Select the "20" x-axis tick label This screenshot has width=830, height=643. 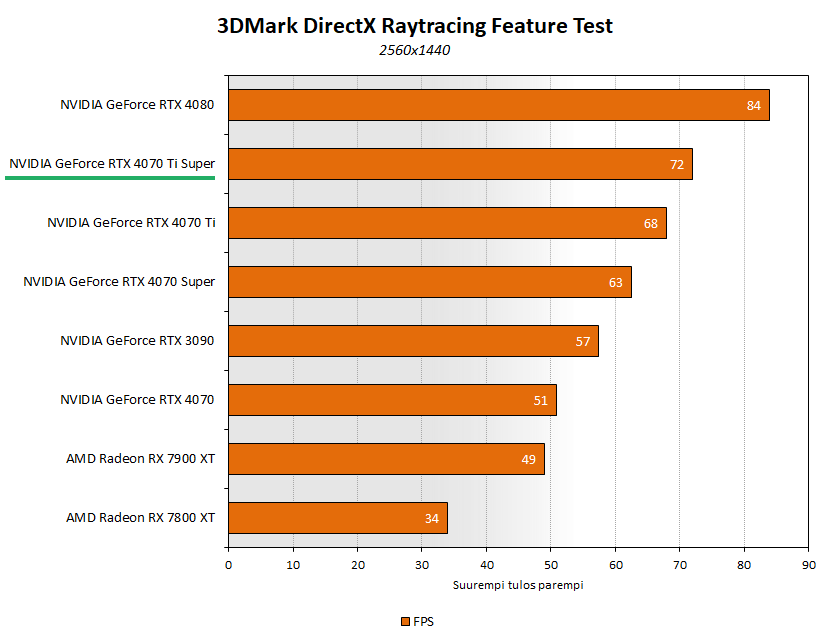pos(358,565)
